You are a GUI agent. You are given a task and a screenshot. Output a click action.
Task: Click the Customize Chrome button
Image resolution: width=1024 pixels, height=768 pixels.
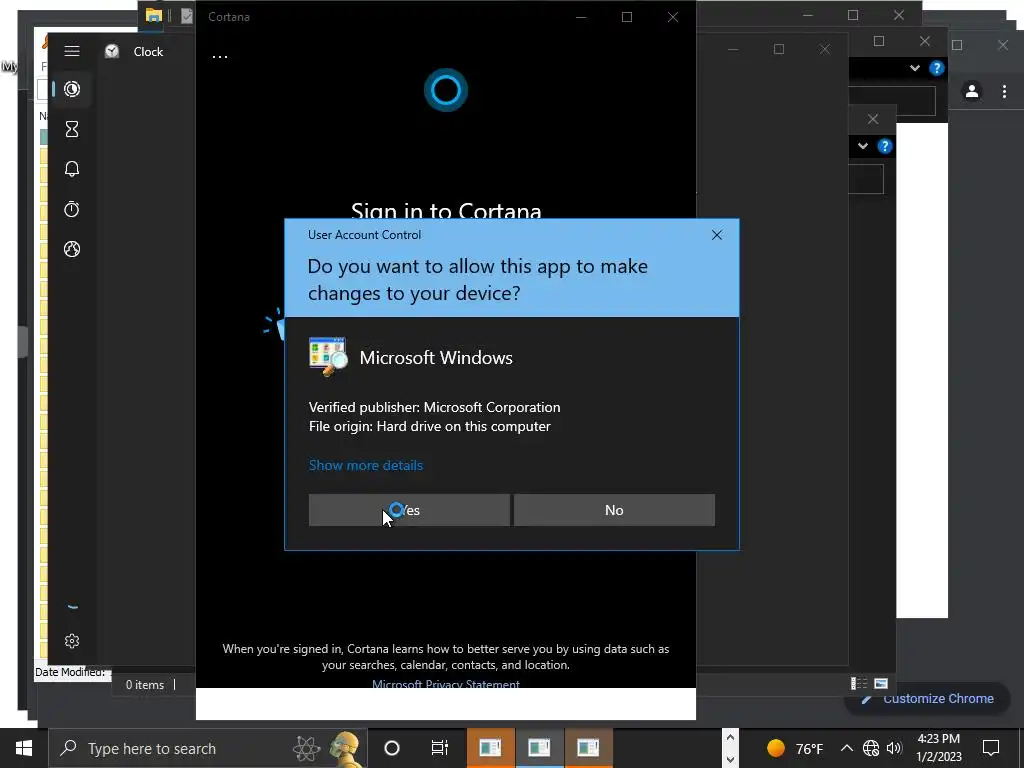pyautogui.click(x=928, y=699)
